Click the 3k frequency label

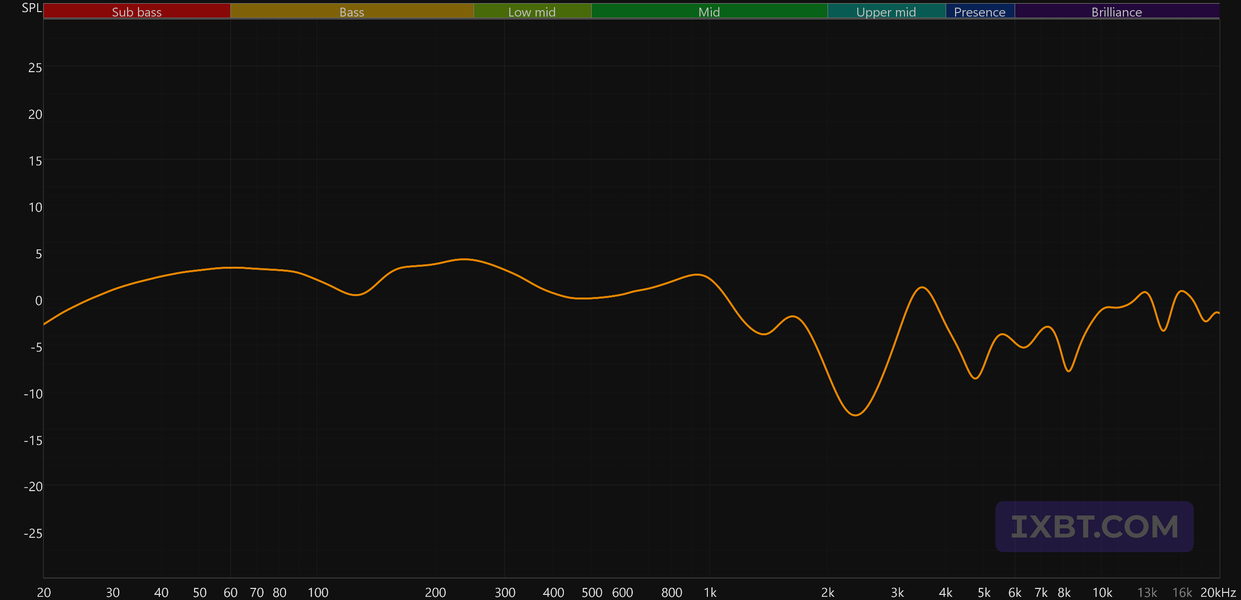tap(897, 592)
